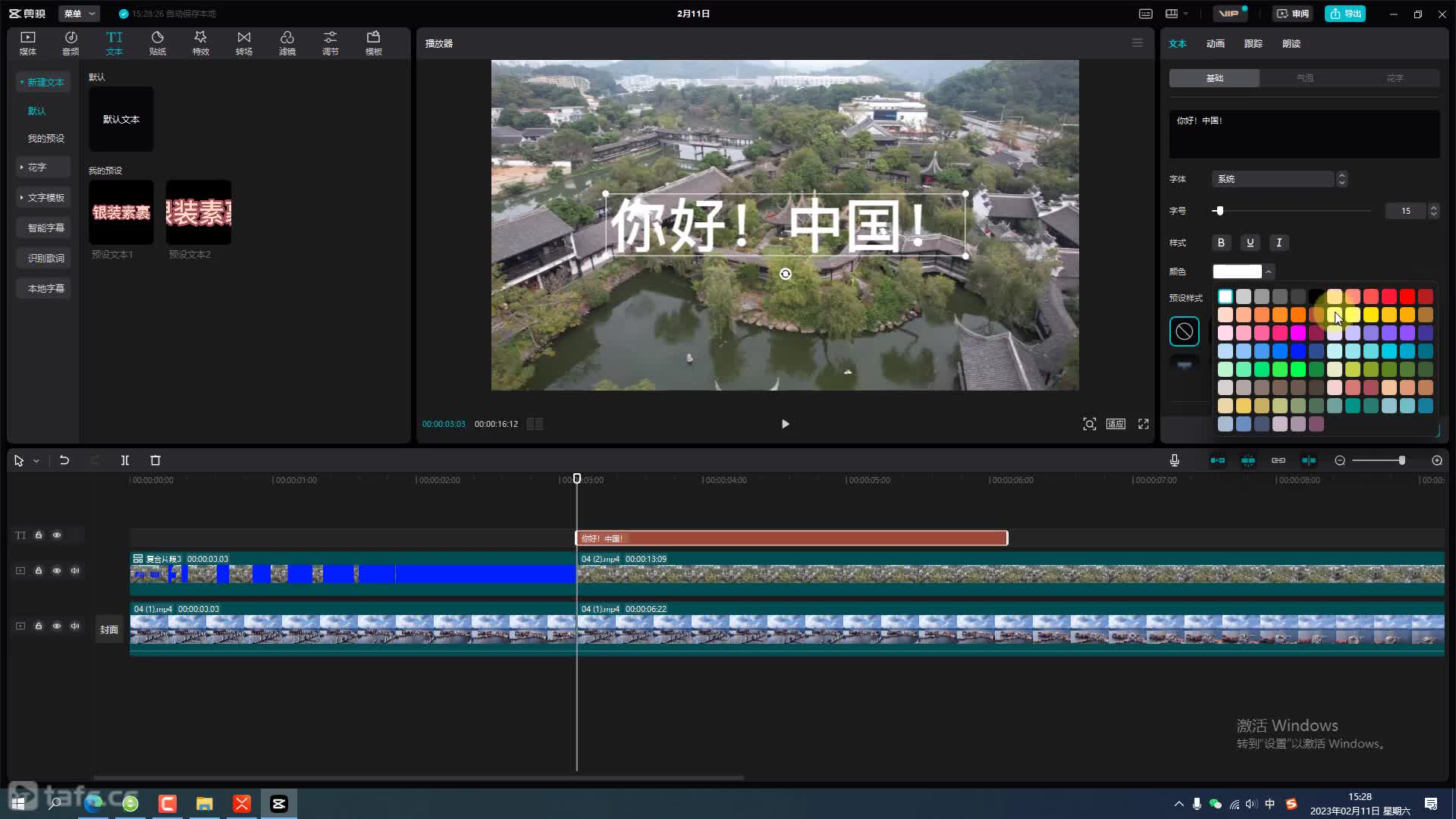
Task: Expand the 花字 category
Action: 43,167
